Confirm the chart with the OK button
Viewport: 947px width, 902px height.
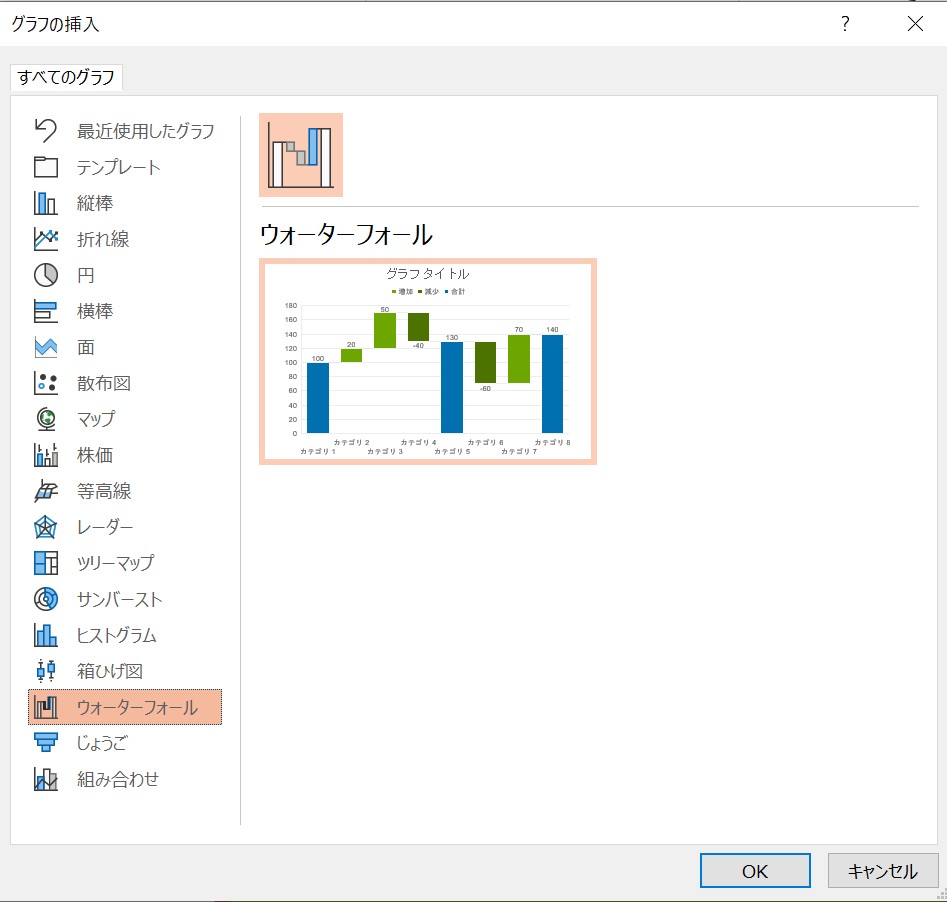(755, 871)
